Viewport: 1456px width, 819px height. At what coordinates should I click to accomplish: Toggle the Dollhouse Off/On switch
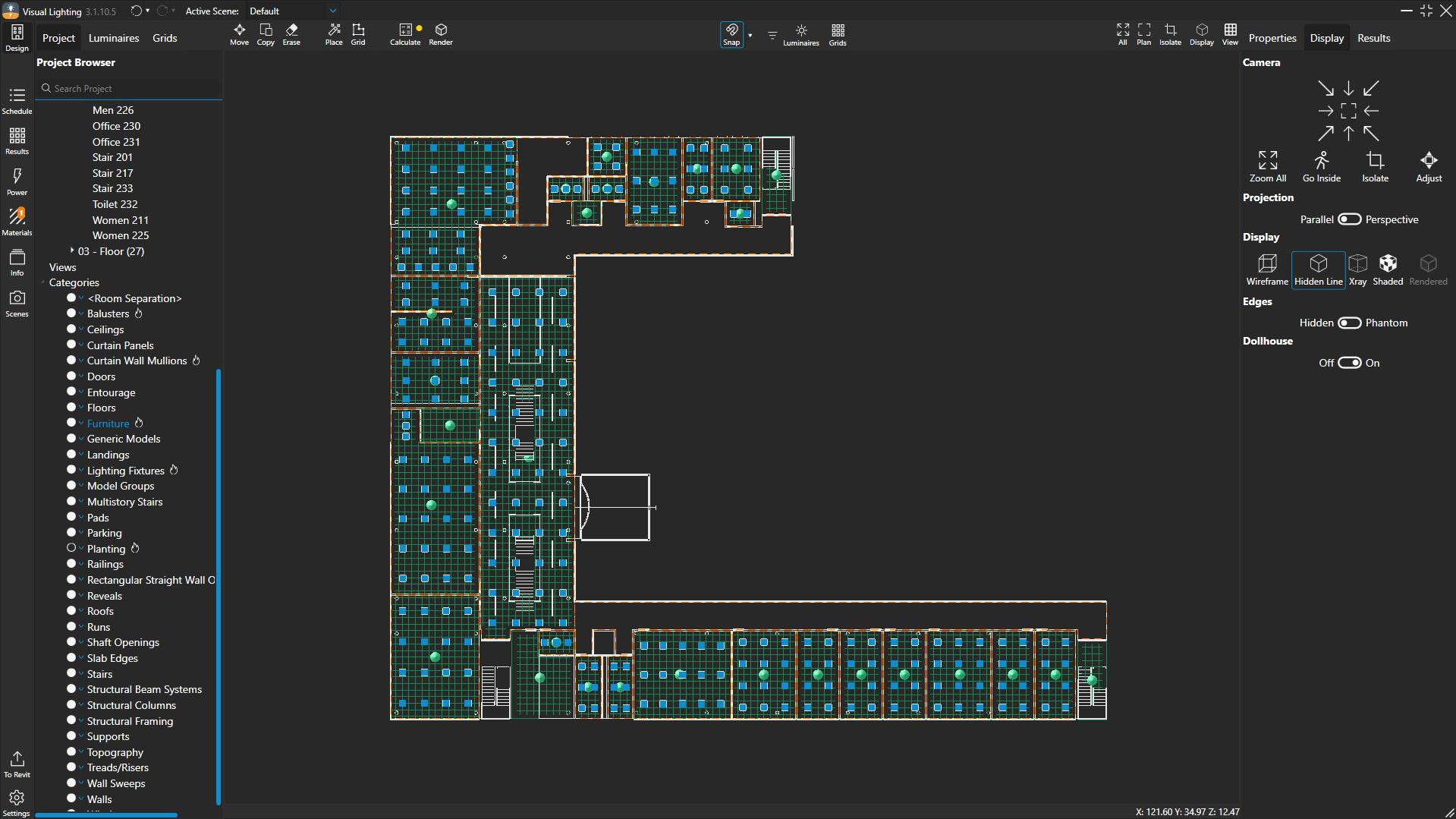[1349, 363]
